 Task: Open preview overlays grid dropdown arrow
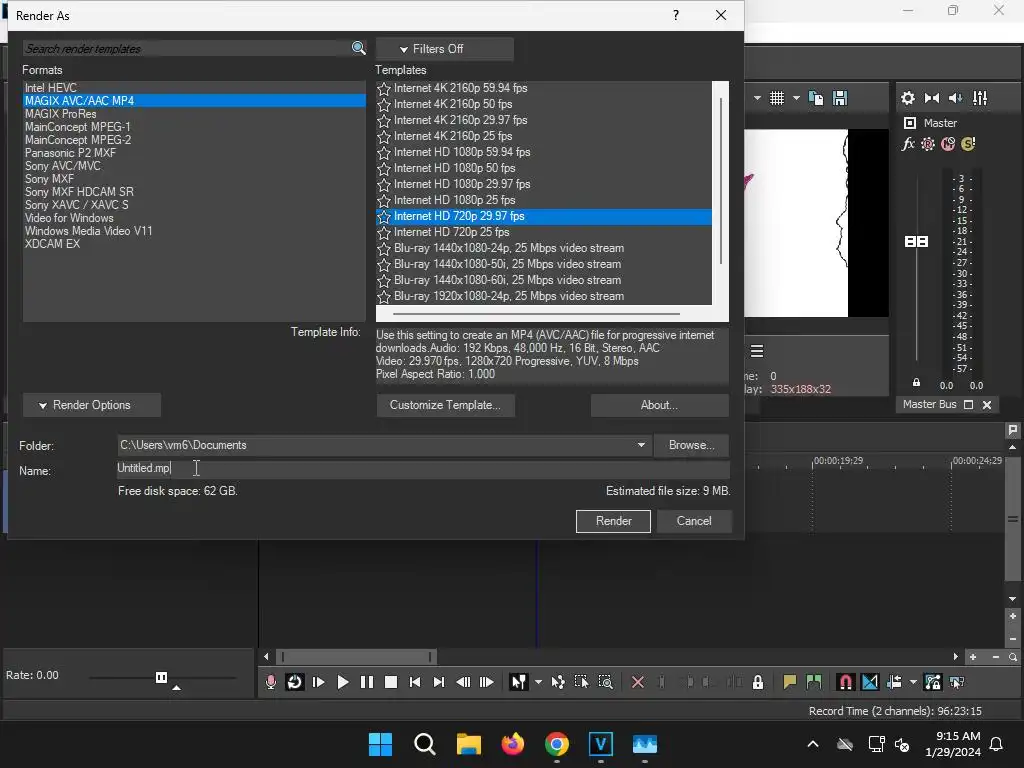(x=796, y=98)
